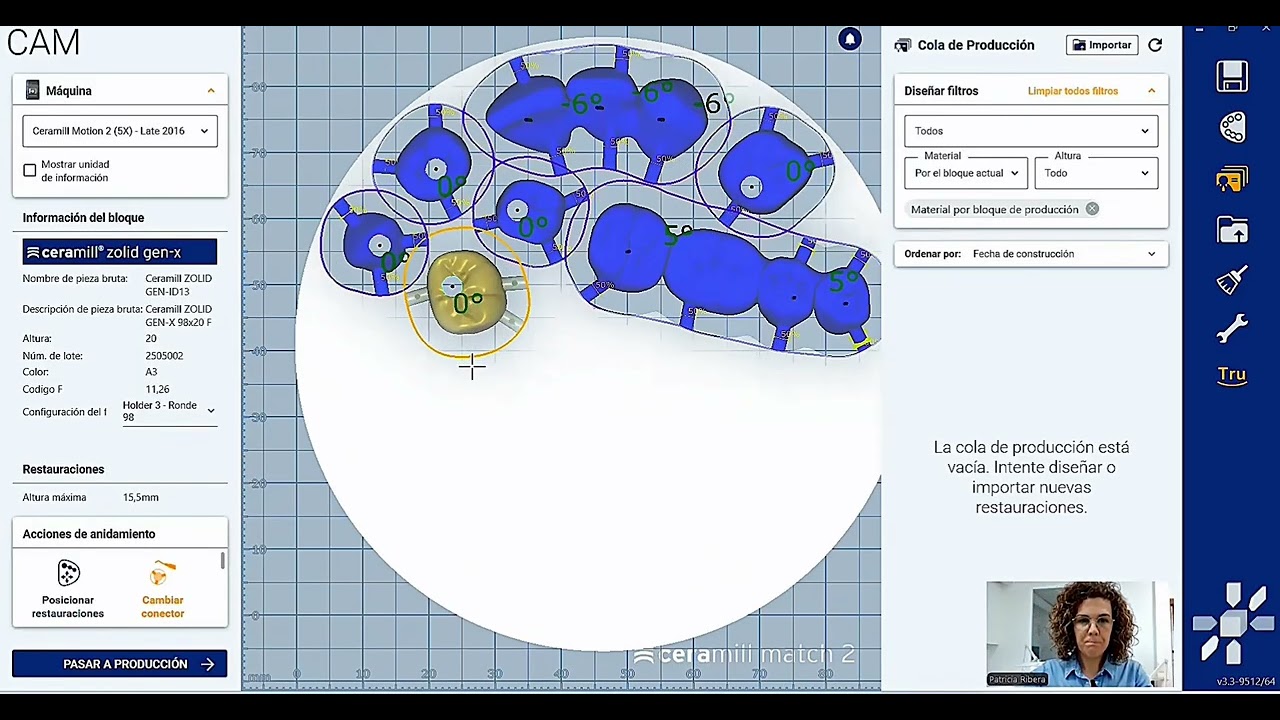Image resolution: width=1280 pixels, height=720 pixels.
Task: Click the Color value A3
Action: tap(152, 372)
